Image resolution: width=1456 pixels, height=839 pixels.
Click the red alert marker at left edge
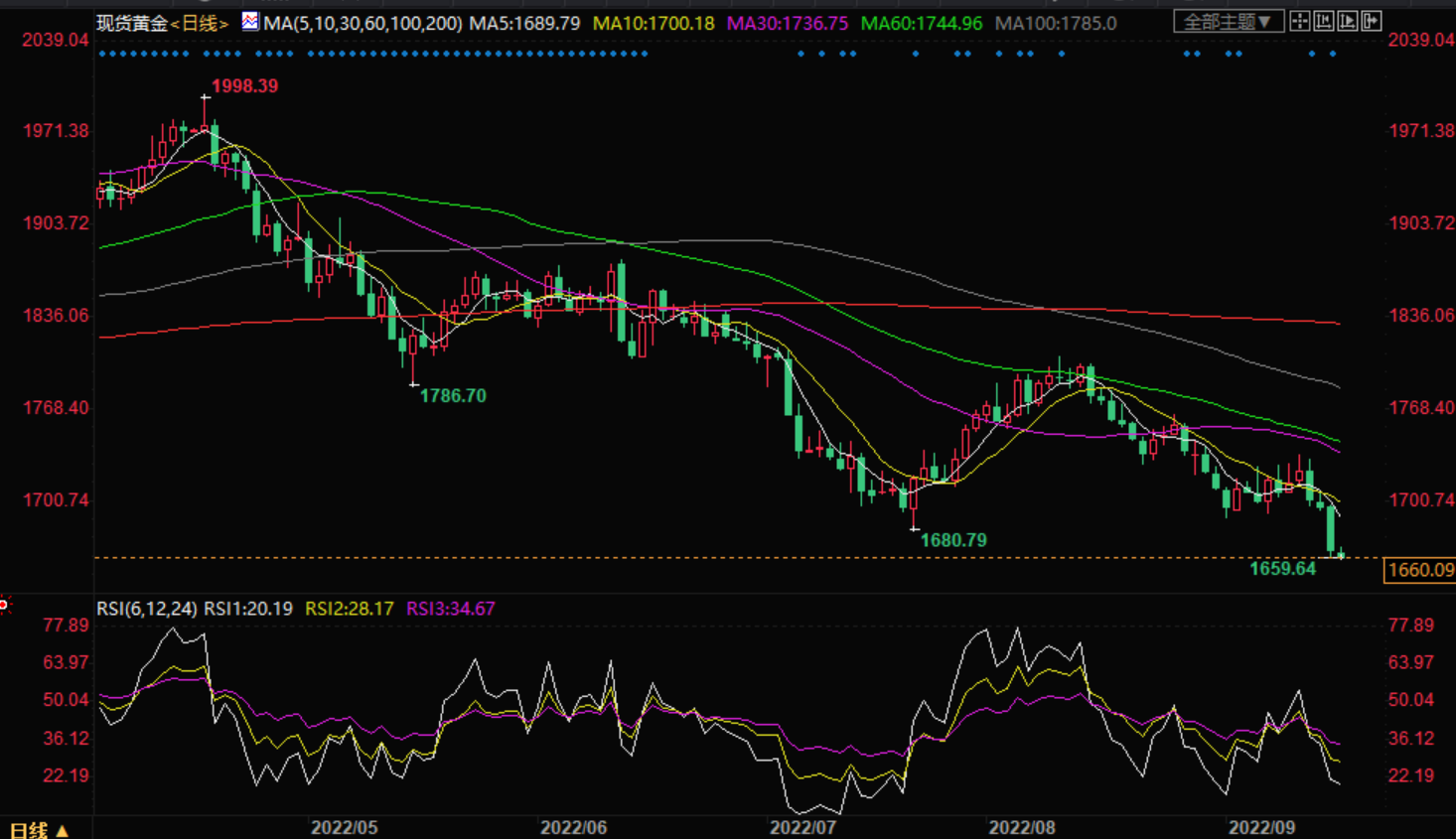(4, 604)
